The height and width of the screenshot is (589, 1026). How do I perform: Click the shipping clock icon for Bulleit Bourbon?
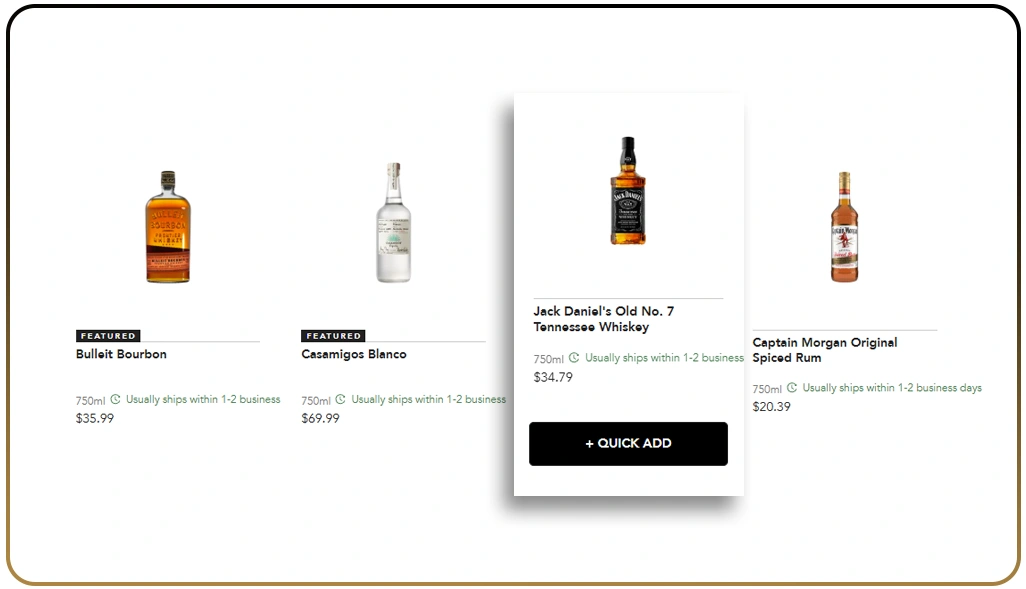(x=114, y=399)
